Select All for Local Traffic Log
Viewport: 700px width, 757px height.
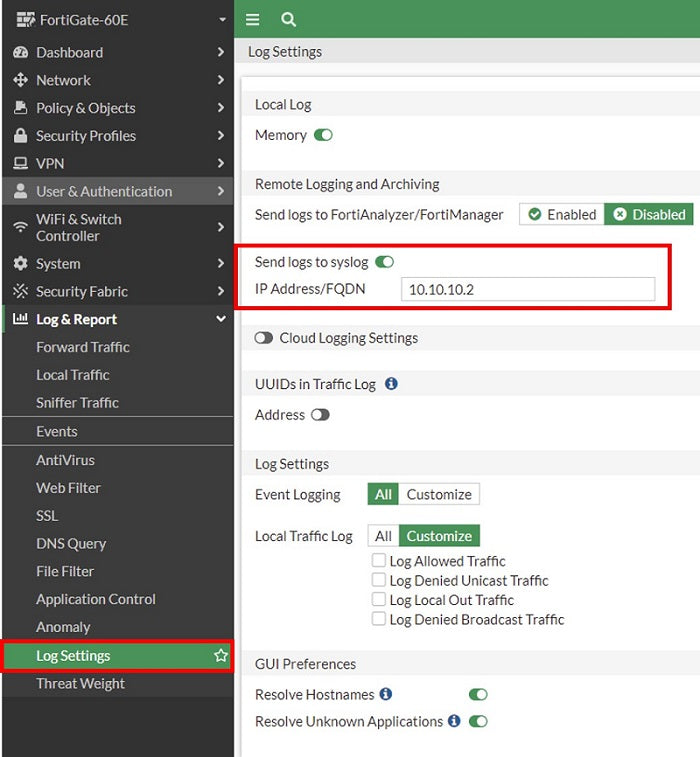click(x=383, y=535)
